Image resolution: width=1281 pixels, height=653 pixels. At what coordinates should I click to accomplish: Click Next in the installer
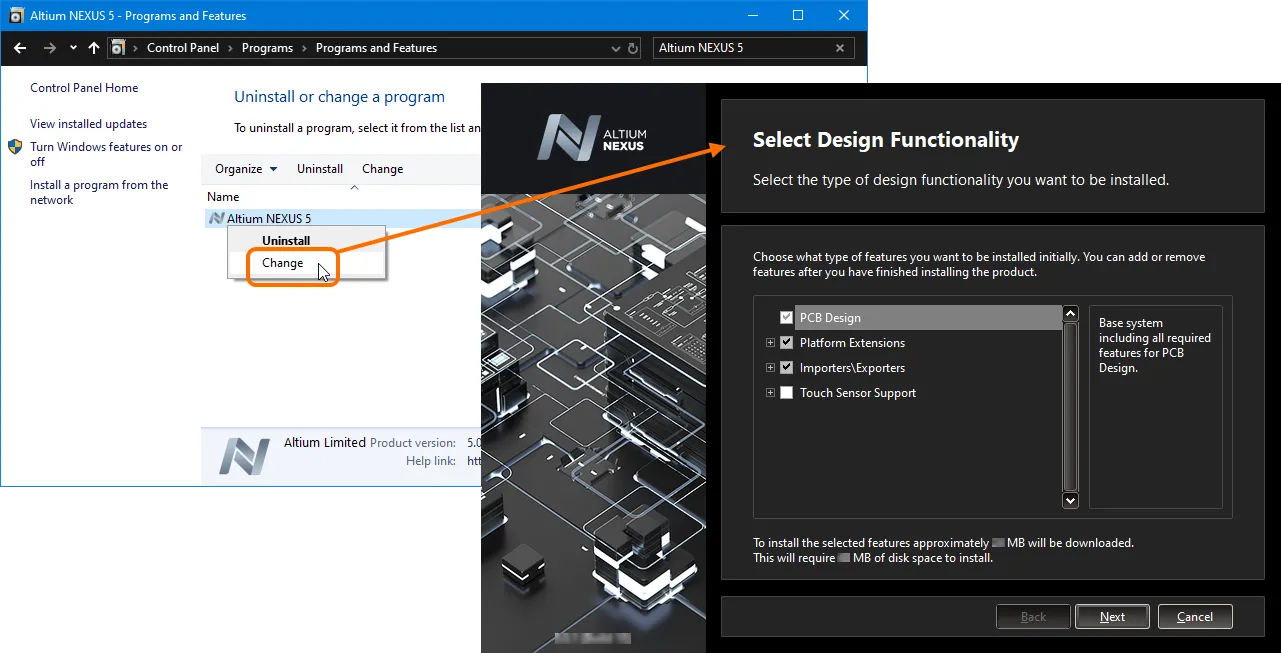[1112, 617]
